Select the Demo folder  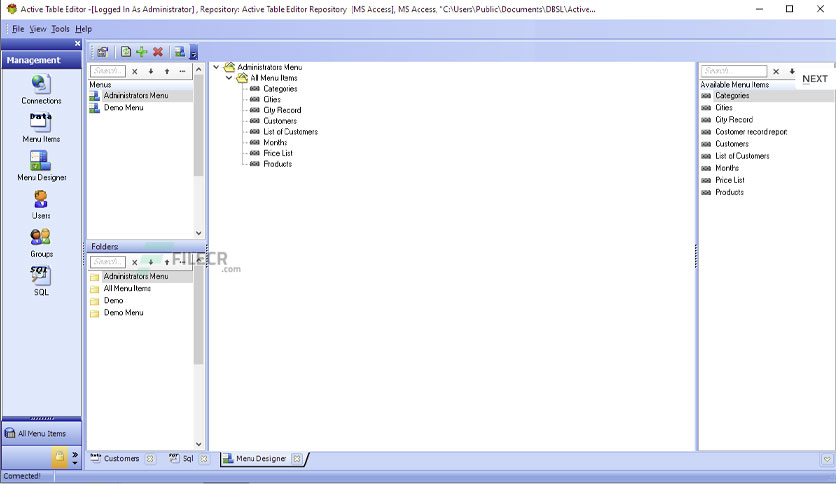tap(141, 301)
